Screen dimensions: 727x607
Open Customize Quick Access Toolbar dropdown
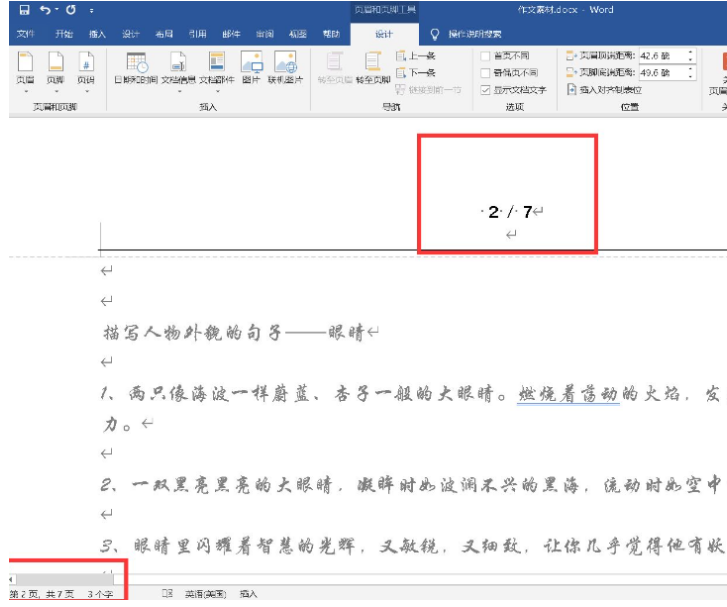(x=91, y=10)
